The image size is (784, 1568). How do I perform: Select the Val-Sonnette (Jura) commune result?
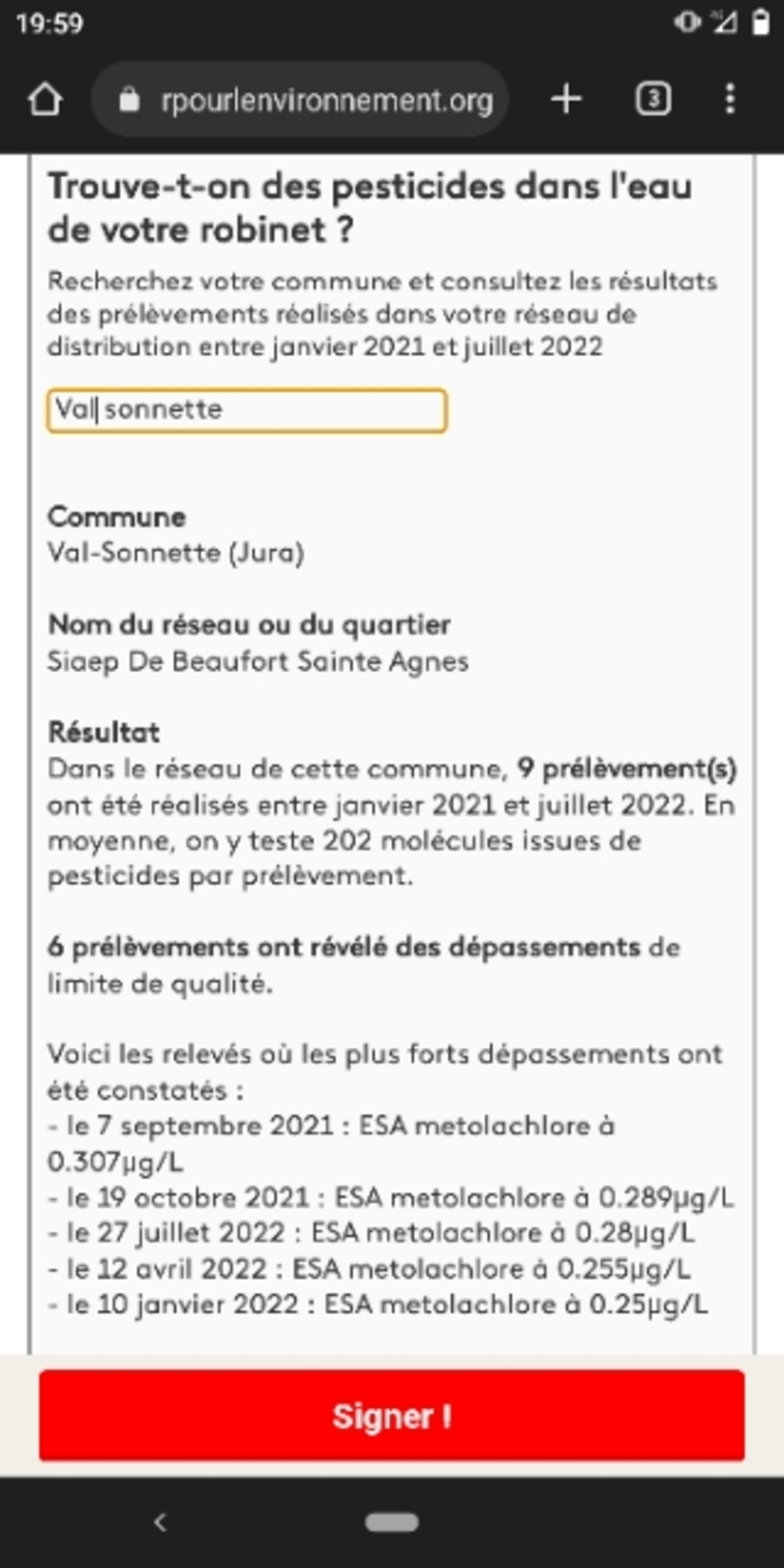(x=175, y=553)
